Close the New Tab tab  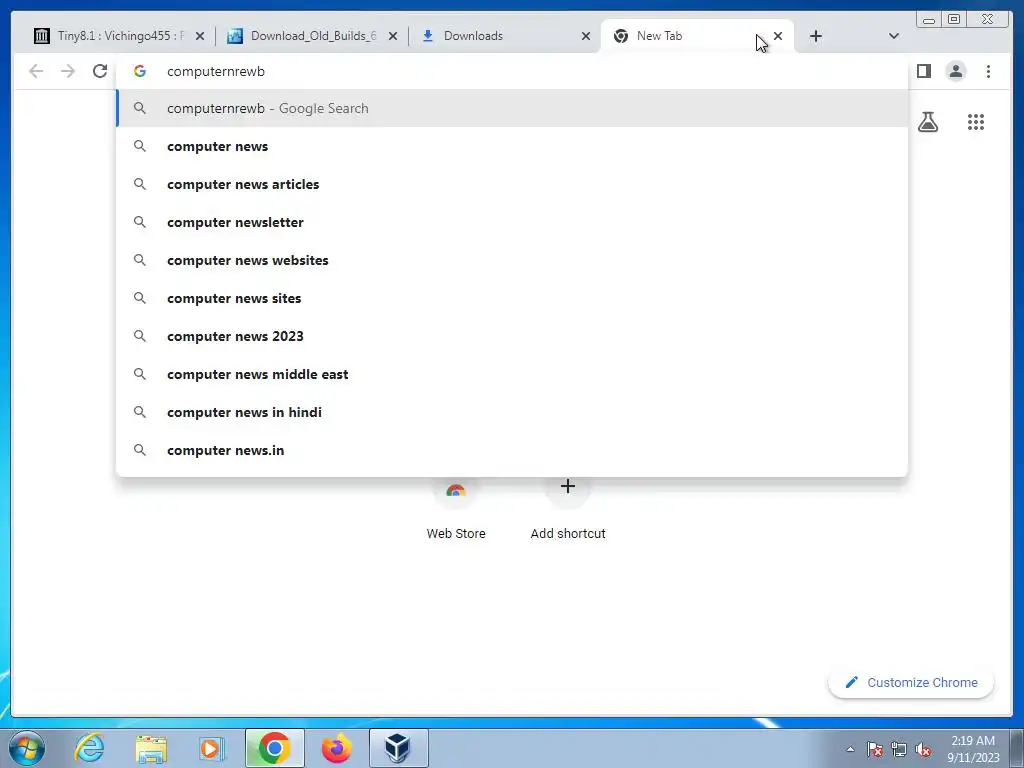coord(778,36)
